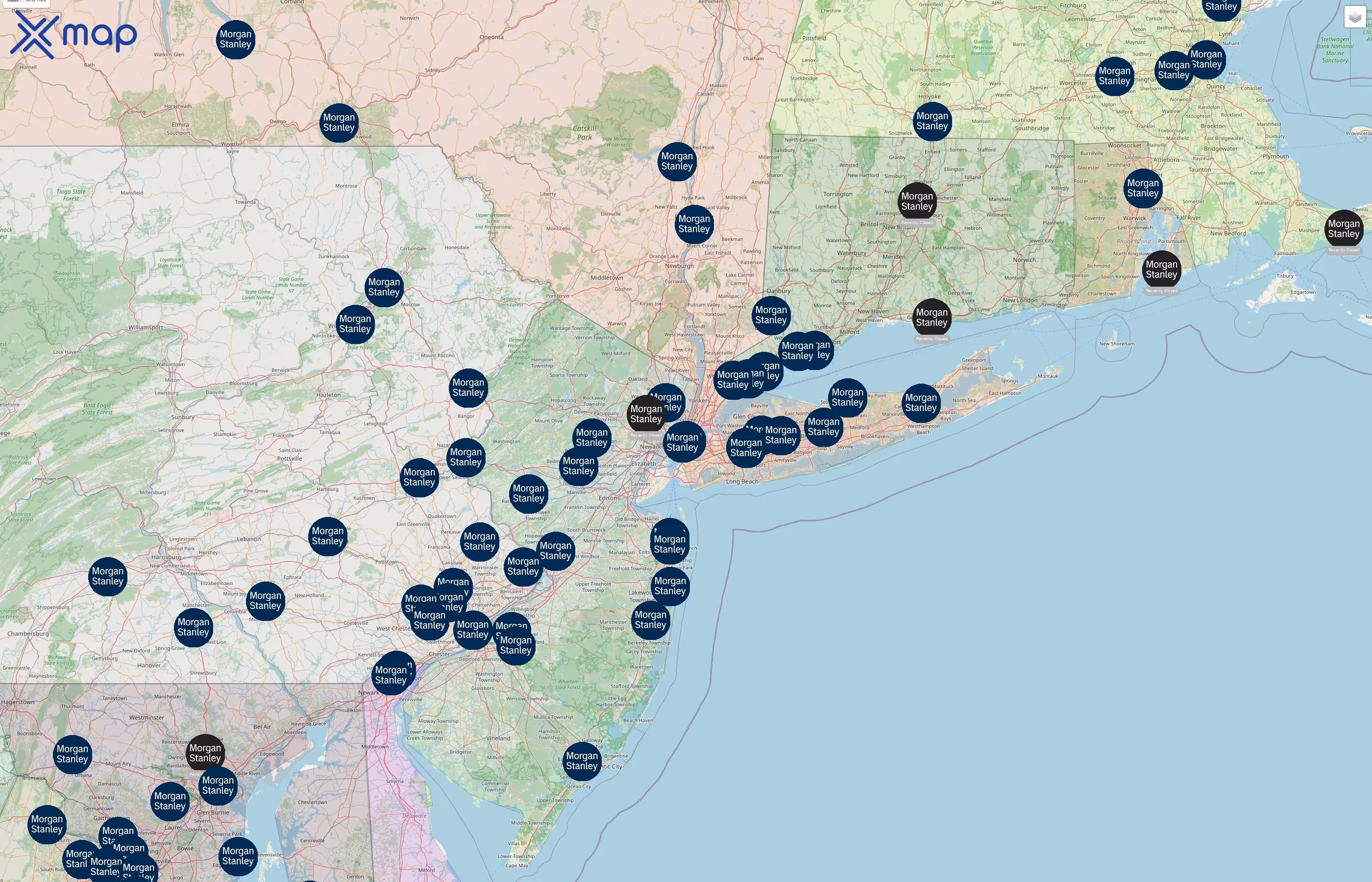1372x882 pixels.
Task: Select closed Morgan Stanley marker near South Kingstown
Action: 1161,270
